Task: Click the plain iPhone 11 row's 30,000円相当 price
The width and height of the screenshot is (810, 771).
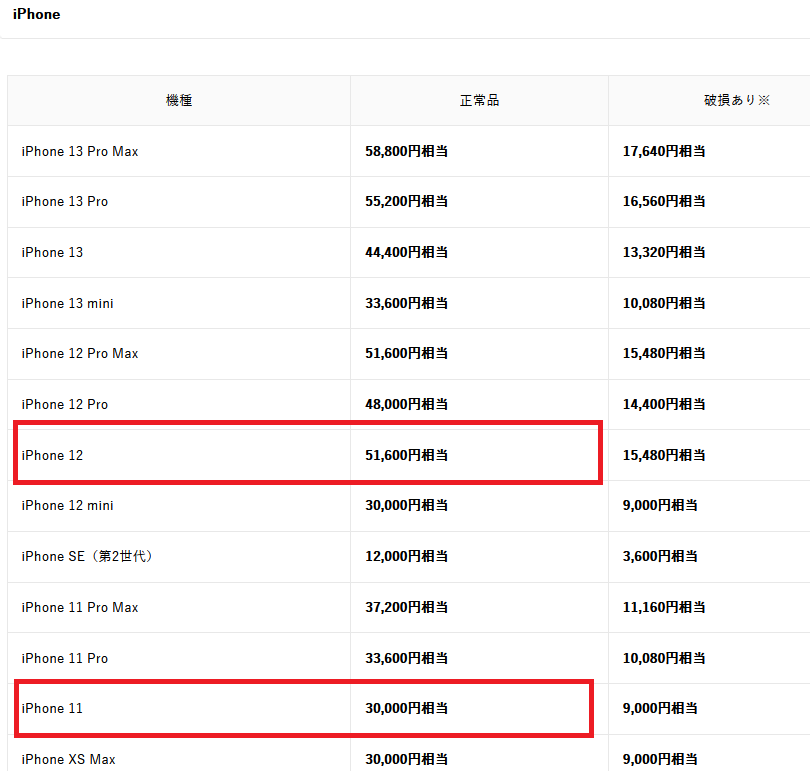Action: (407, 709)
